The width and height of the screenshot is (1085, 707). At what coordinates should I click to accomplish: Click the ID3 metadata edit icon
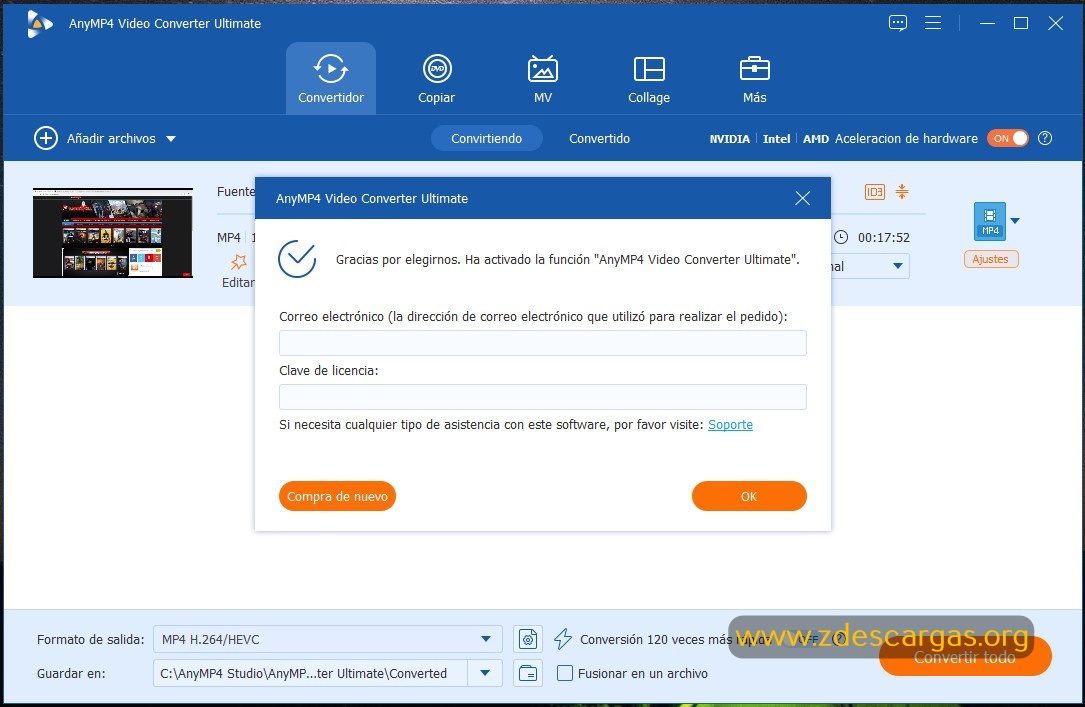(875, 192)
